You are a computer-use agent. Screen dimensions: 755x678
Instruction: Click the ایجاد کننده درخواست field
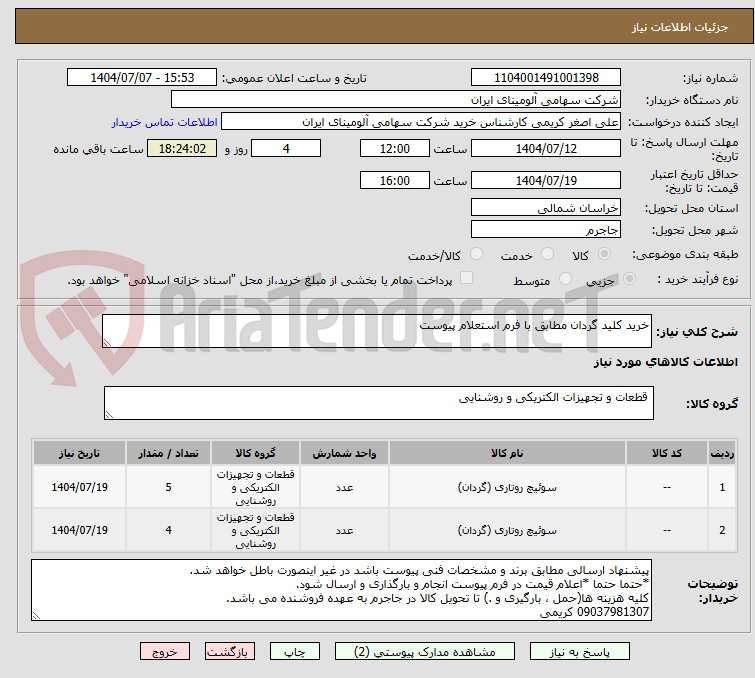[x=421, y=122]
